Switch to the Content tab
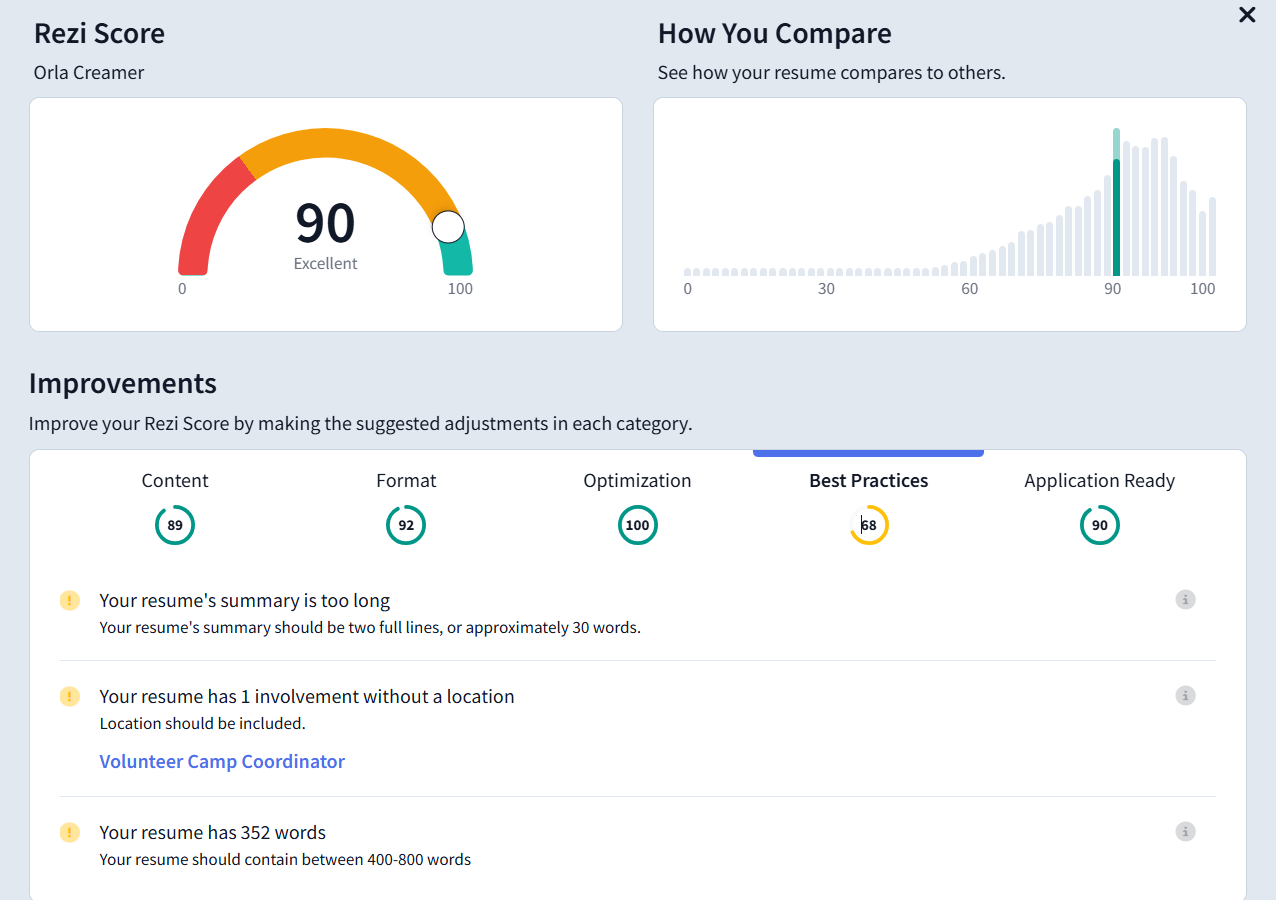The image size is (1276, 900). click(175, 481)
